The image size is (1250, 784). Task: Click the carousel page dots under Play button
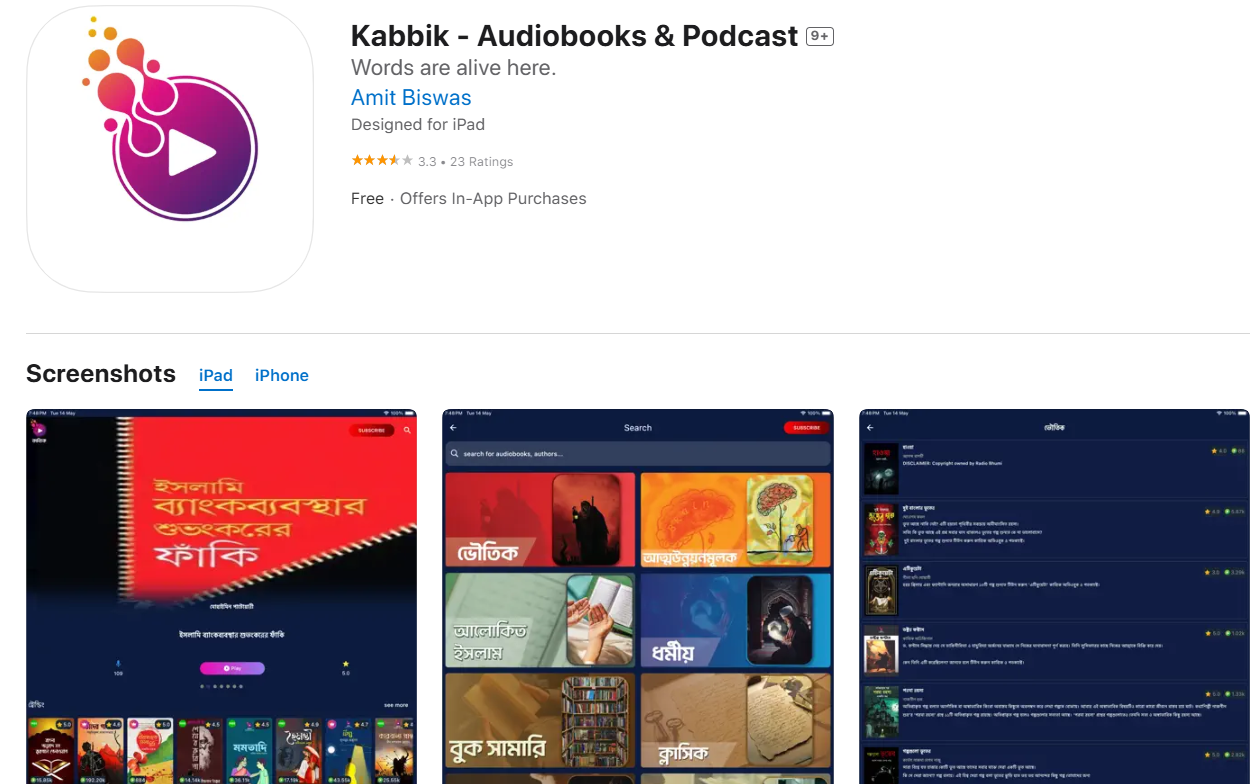coord(221,687)
